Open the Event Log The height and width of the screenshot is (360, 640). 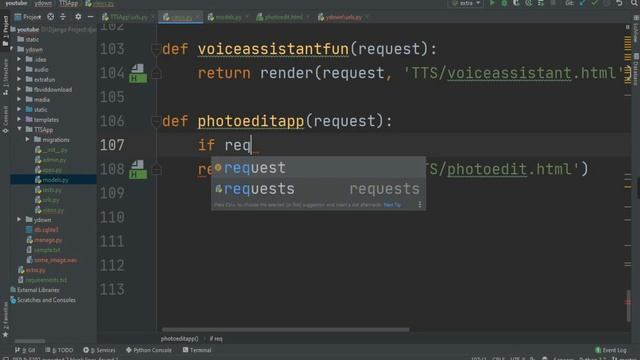pyautogui.click(x=611, y=350)
